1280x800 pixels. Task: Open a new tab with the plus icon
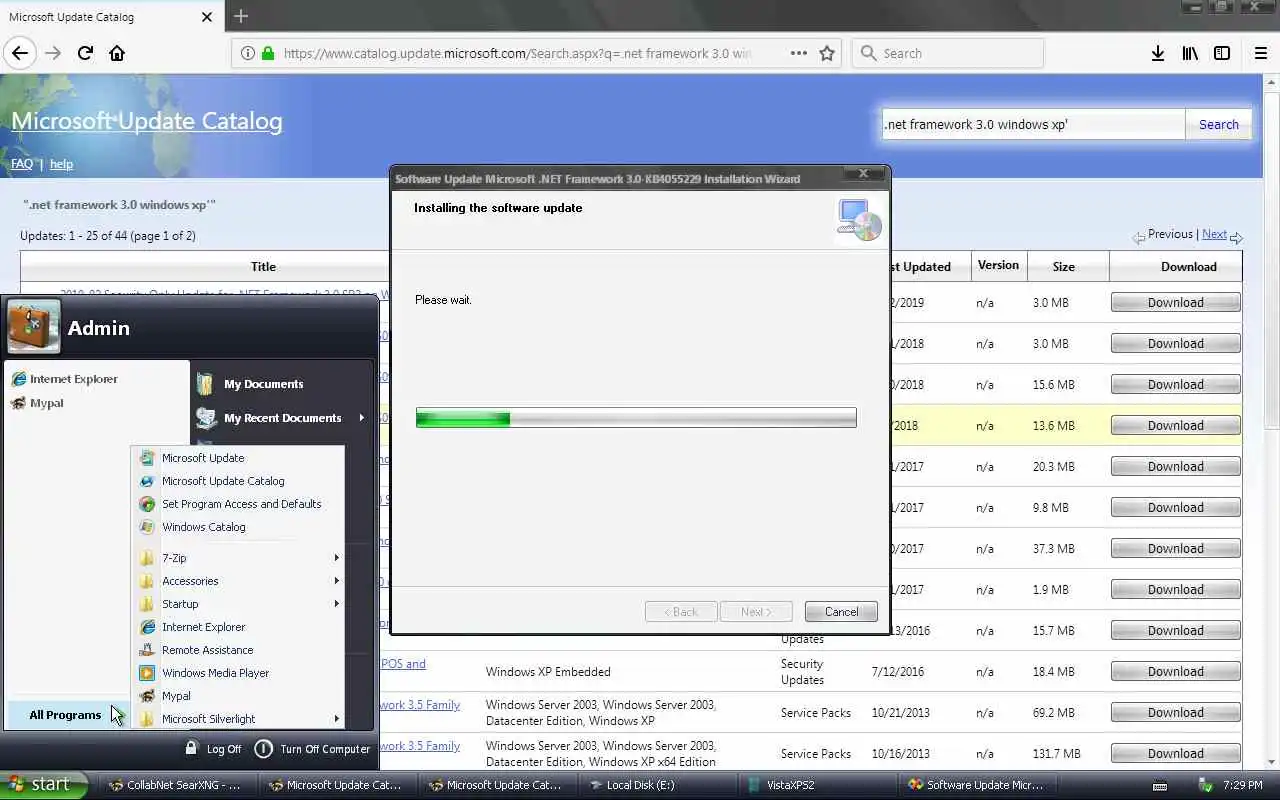[x=240, y=16]
